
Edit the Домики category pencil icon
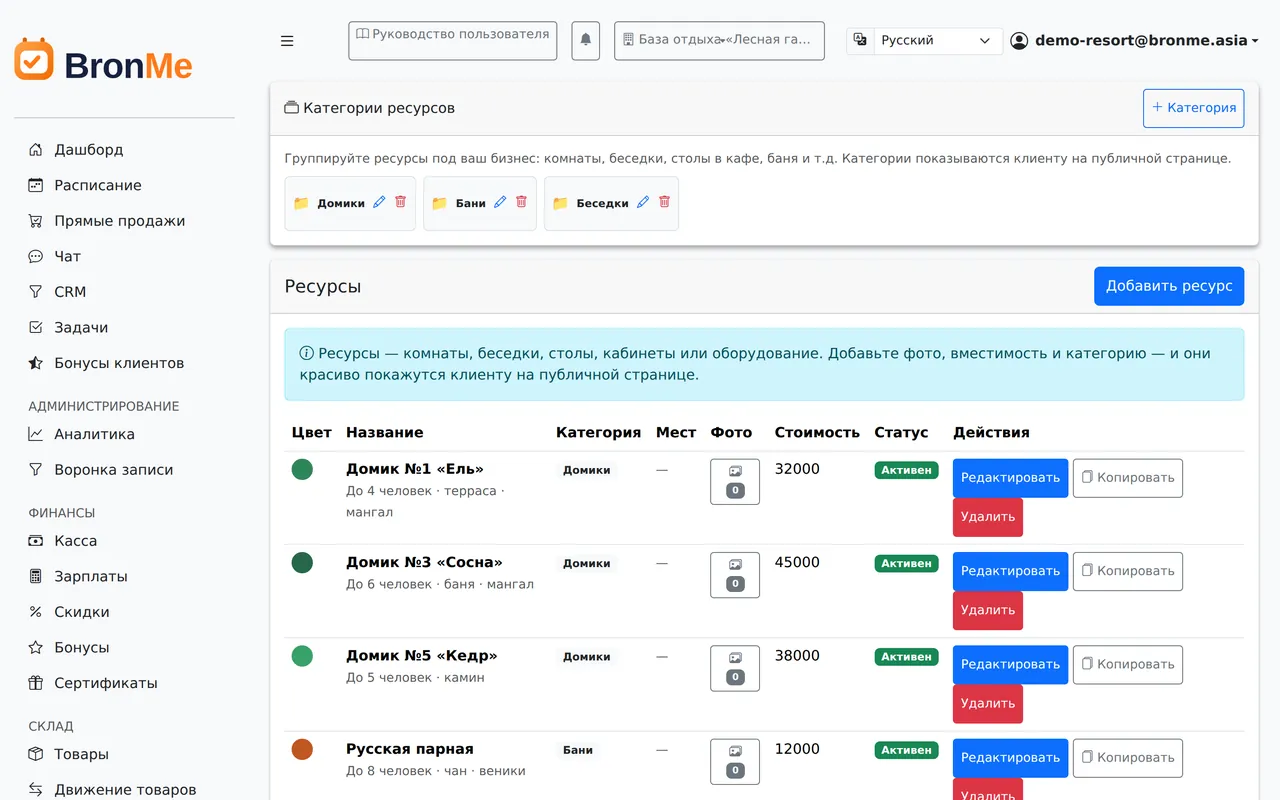379,202
